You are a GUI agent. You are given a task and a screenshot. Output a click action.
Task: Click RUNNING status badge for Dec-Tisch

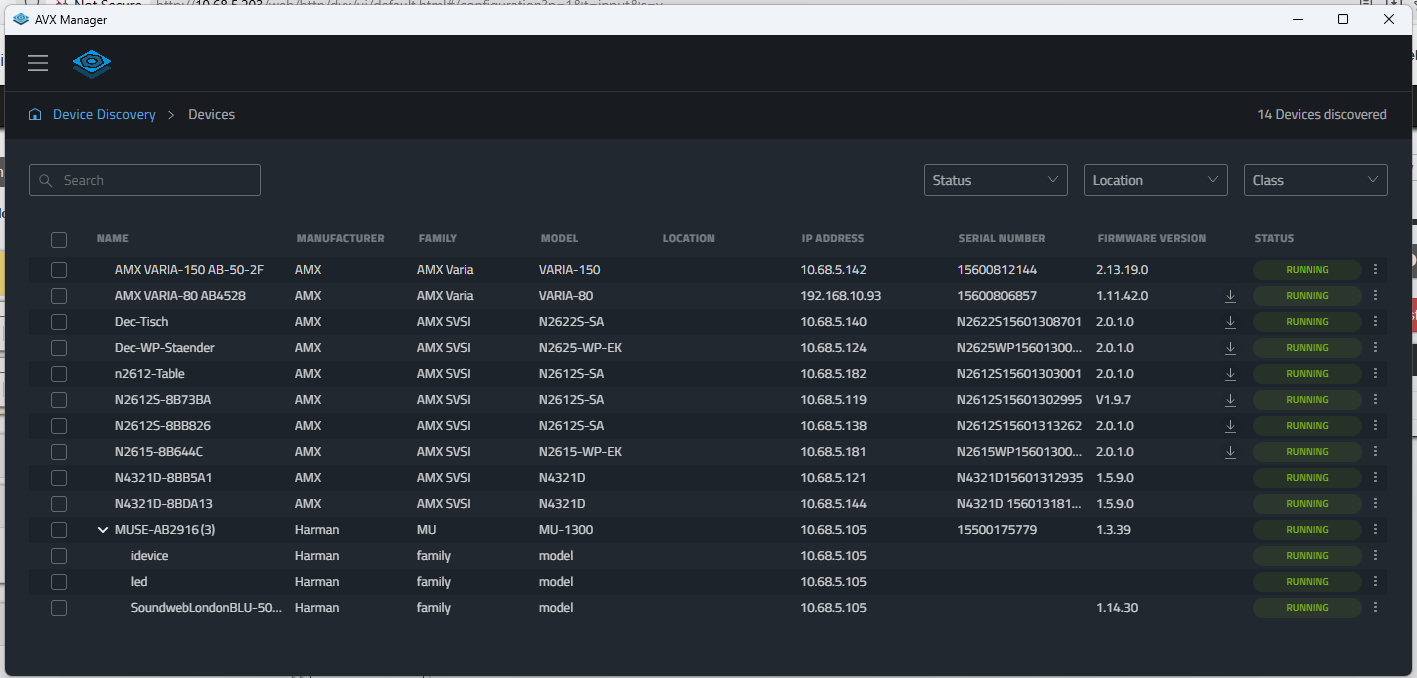click(1307, 322)
